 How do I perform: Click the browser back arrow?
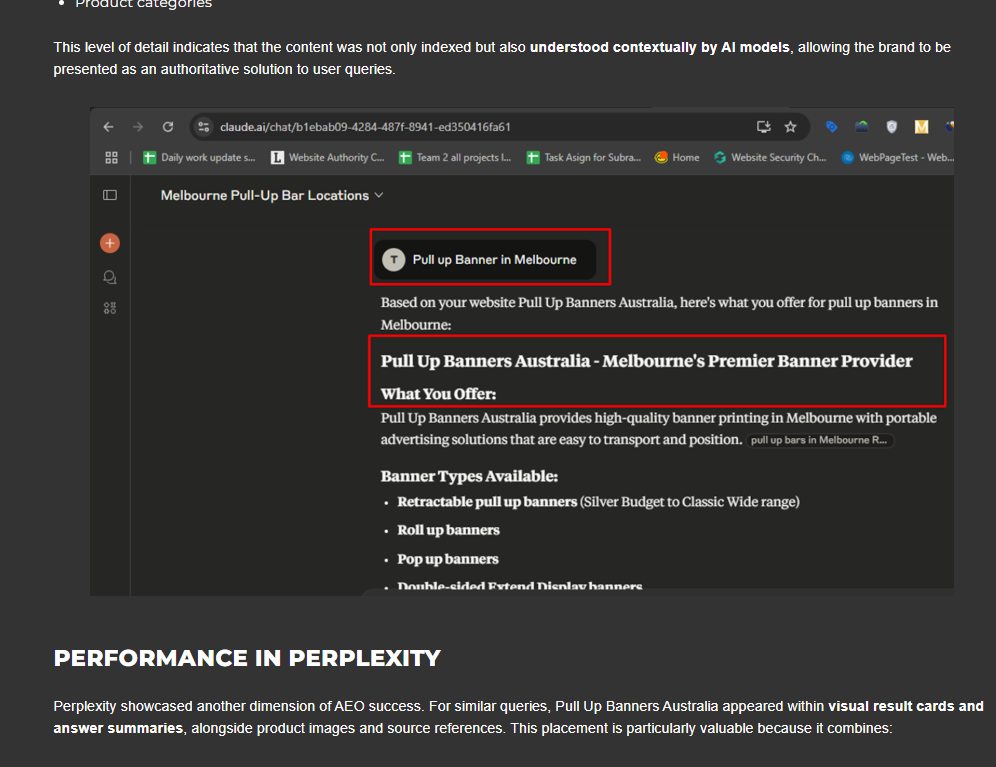click(x=109, y=127)
